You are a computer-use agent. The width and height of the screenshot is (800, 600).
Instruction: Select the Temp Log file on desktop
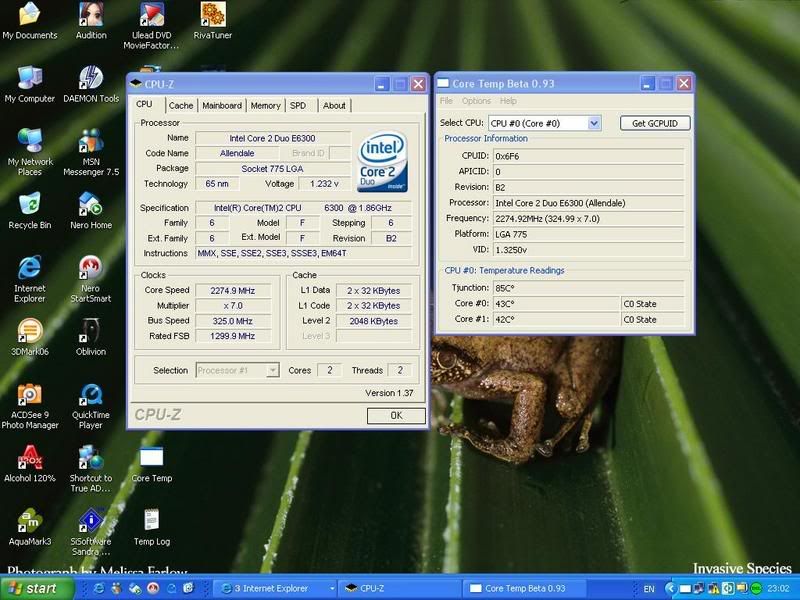pyautogui.click(x=152, y=527)
